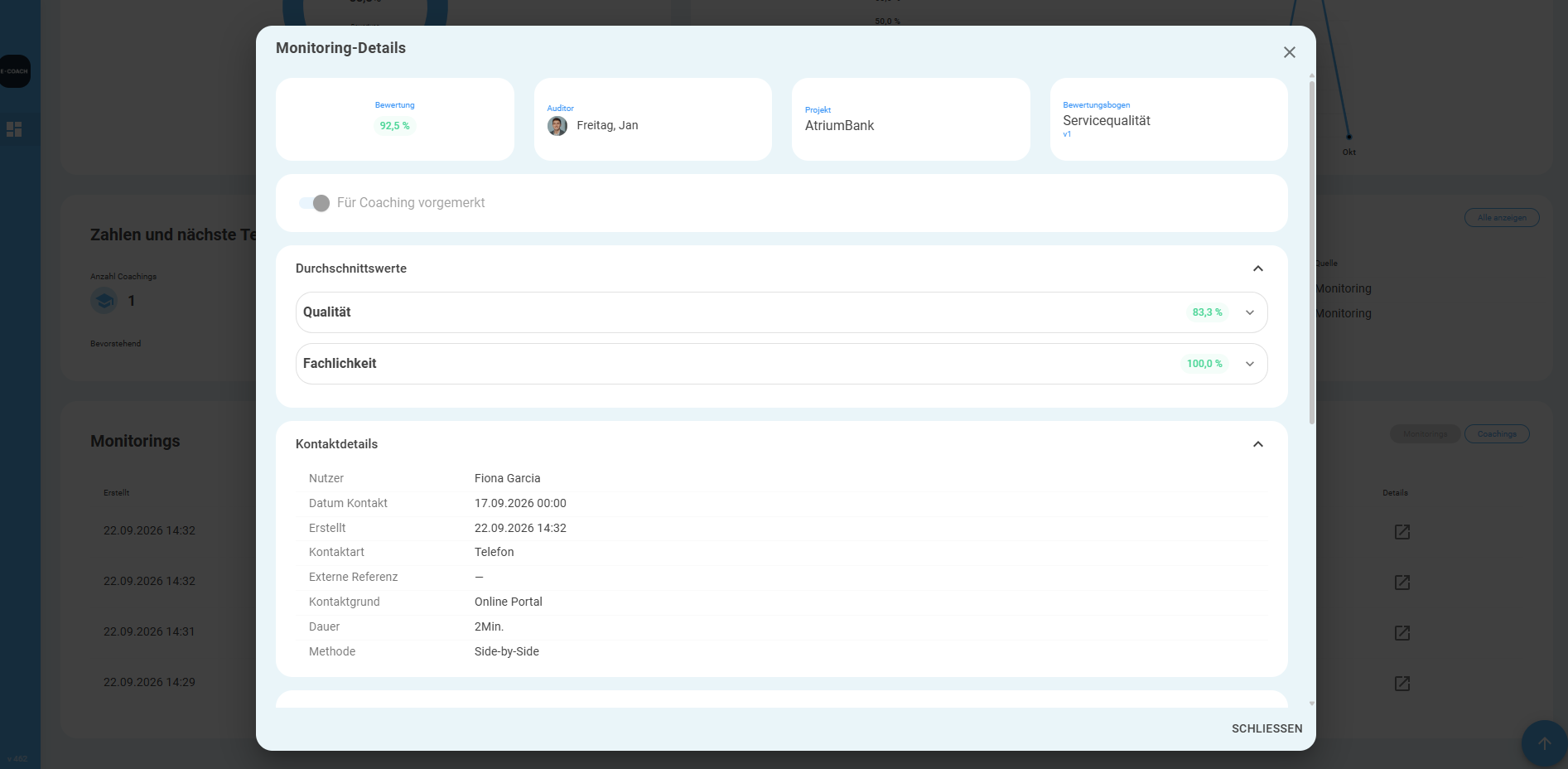Click the 2Min. Dauer value
This screenshot has width=1568, height=769.
(489, 626)
